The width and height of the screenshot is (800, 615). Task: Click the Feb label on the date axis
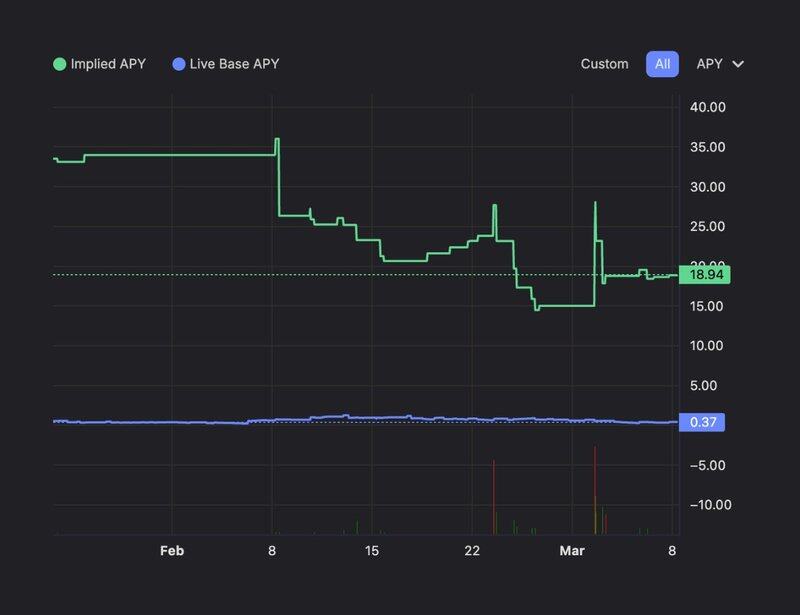coord(172,551)
